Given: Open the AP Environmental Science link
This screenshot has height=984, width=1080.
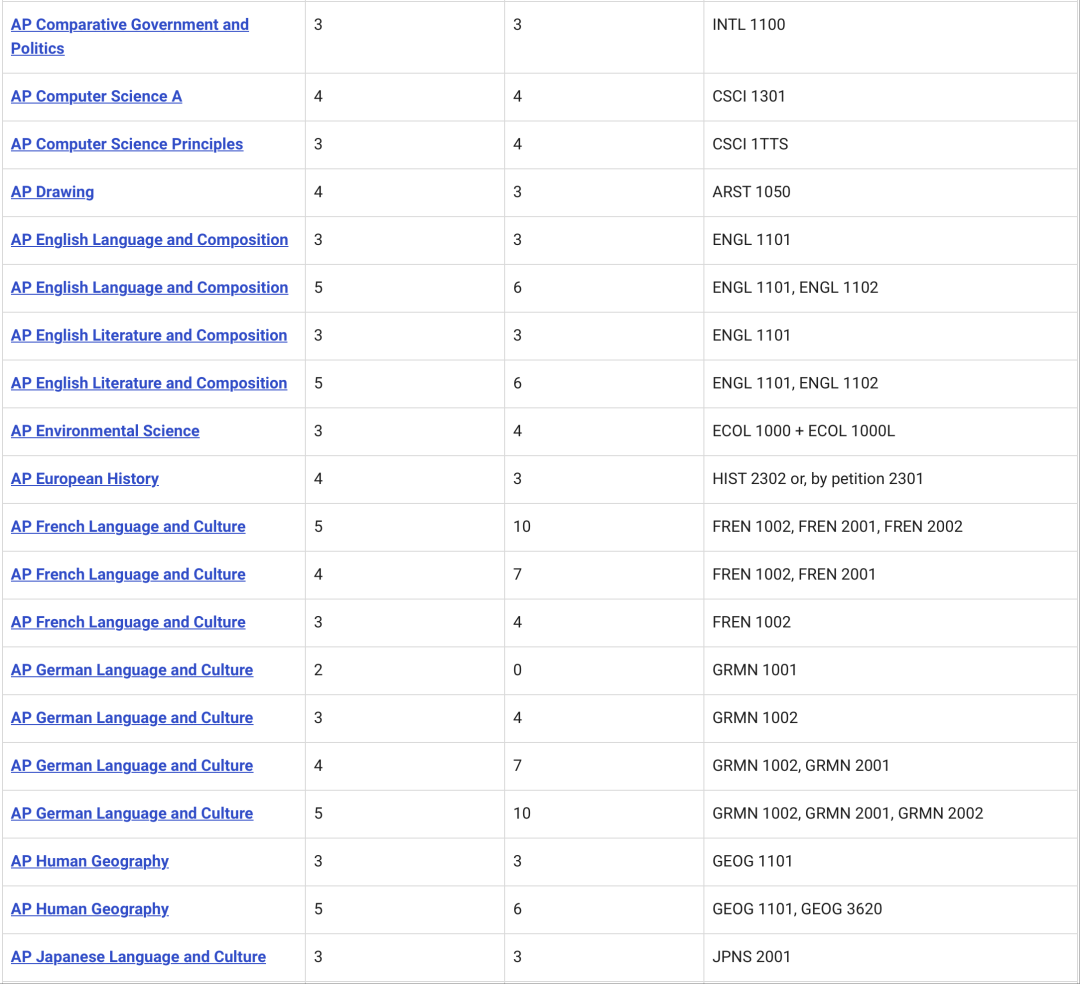Looking at the screenshot, I should point(105,431).
